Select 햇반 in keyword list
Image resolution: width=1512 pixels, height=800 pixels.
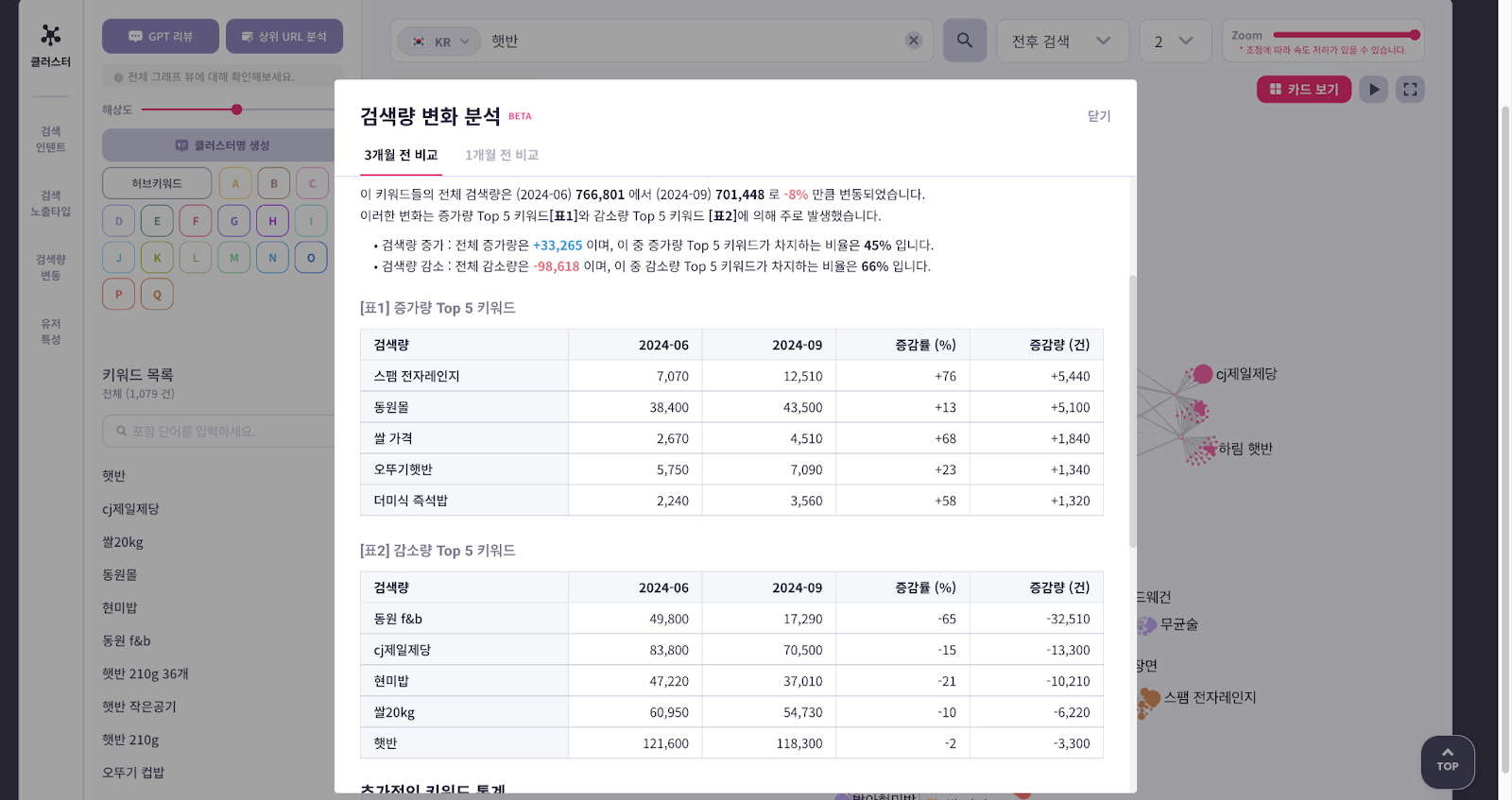(x=113, y=476)
